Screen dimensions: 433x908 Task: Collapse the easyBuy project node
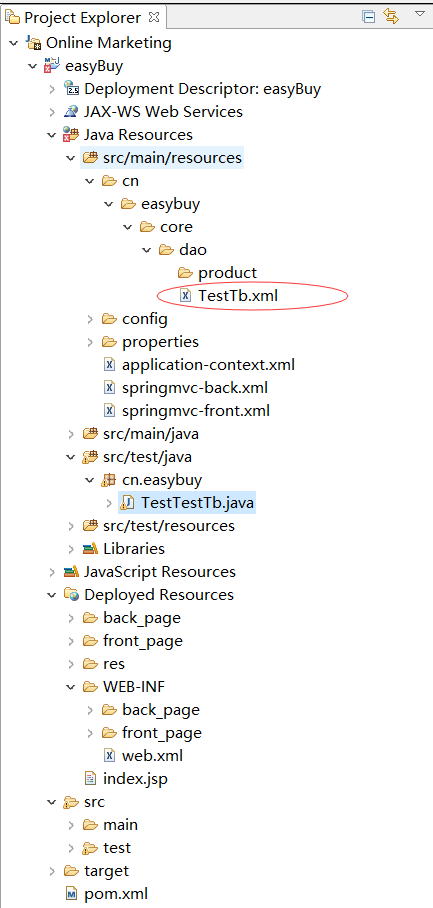click(x=33, y=66)
